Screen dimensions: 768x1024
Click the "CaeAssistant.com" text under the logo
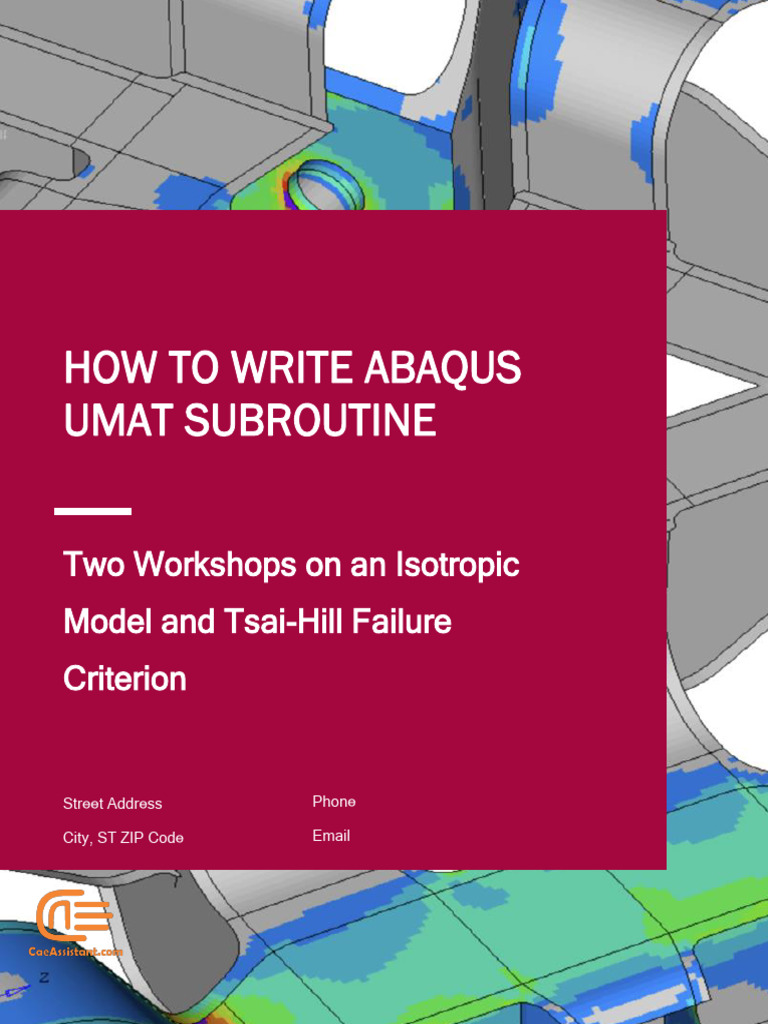click(x=76, y=952)
